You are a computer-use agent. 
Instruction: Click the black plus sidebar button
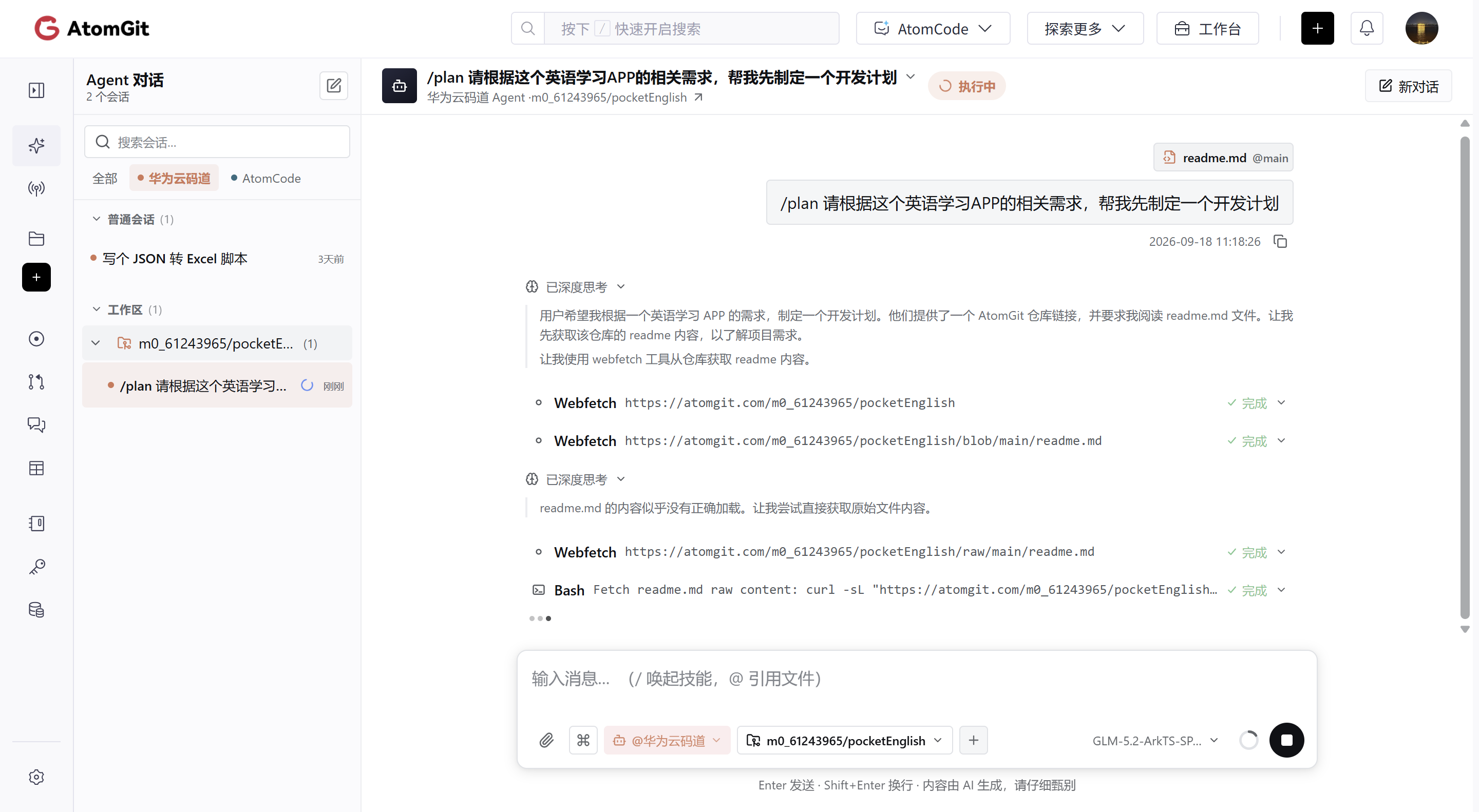point(36,277)
